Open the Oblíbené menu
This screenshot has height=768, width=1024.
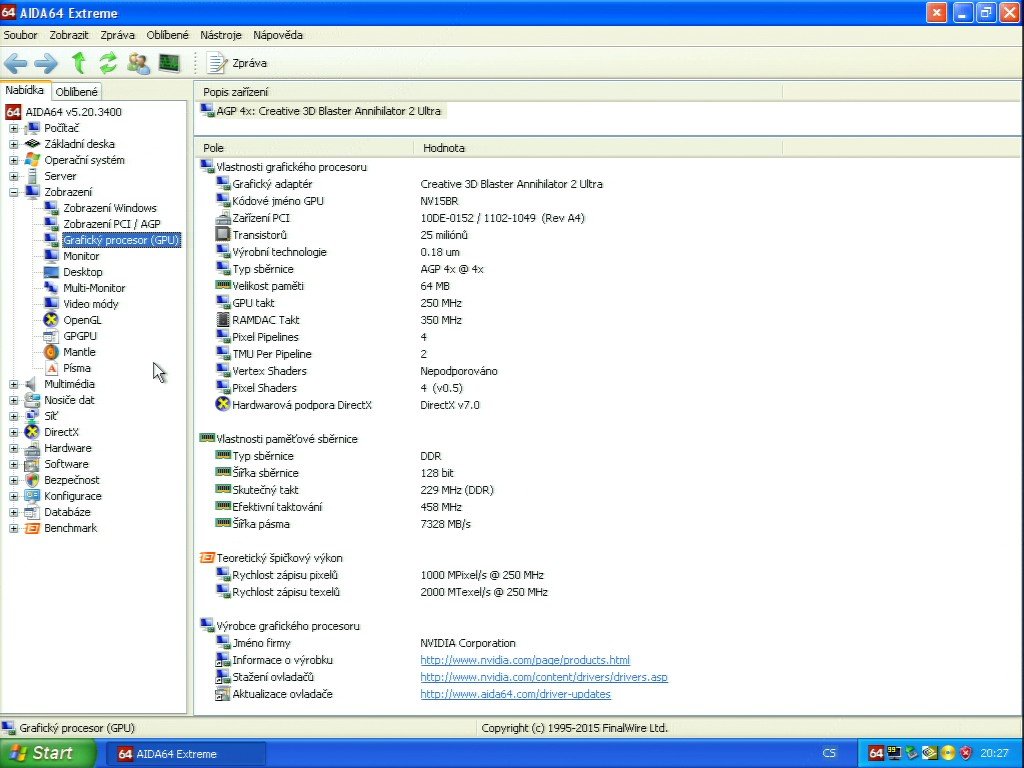pos(167,35)
